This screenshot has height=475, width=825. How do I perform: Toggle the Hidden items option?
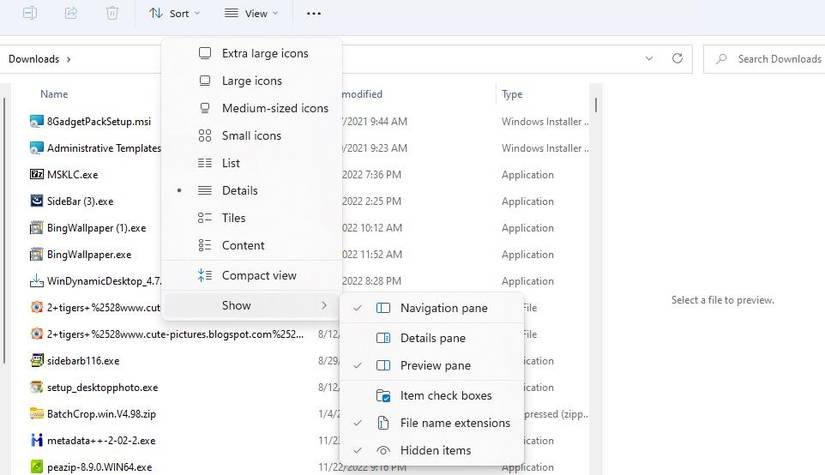click(435, 451)
